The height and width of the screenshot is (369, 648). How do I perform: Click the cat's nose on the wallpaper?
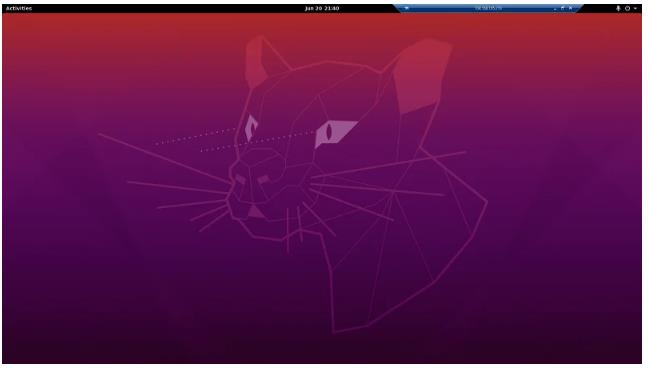tap(251, 179)
